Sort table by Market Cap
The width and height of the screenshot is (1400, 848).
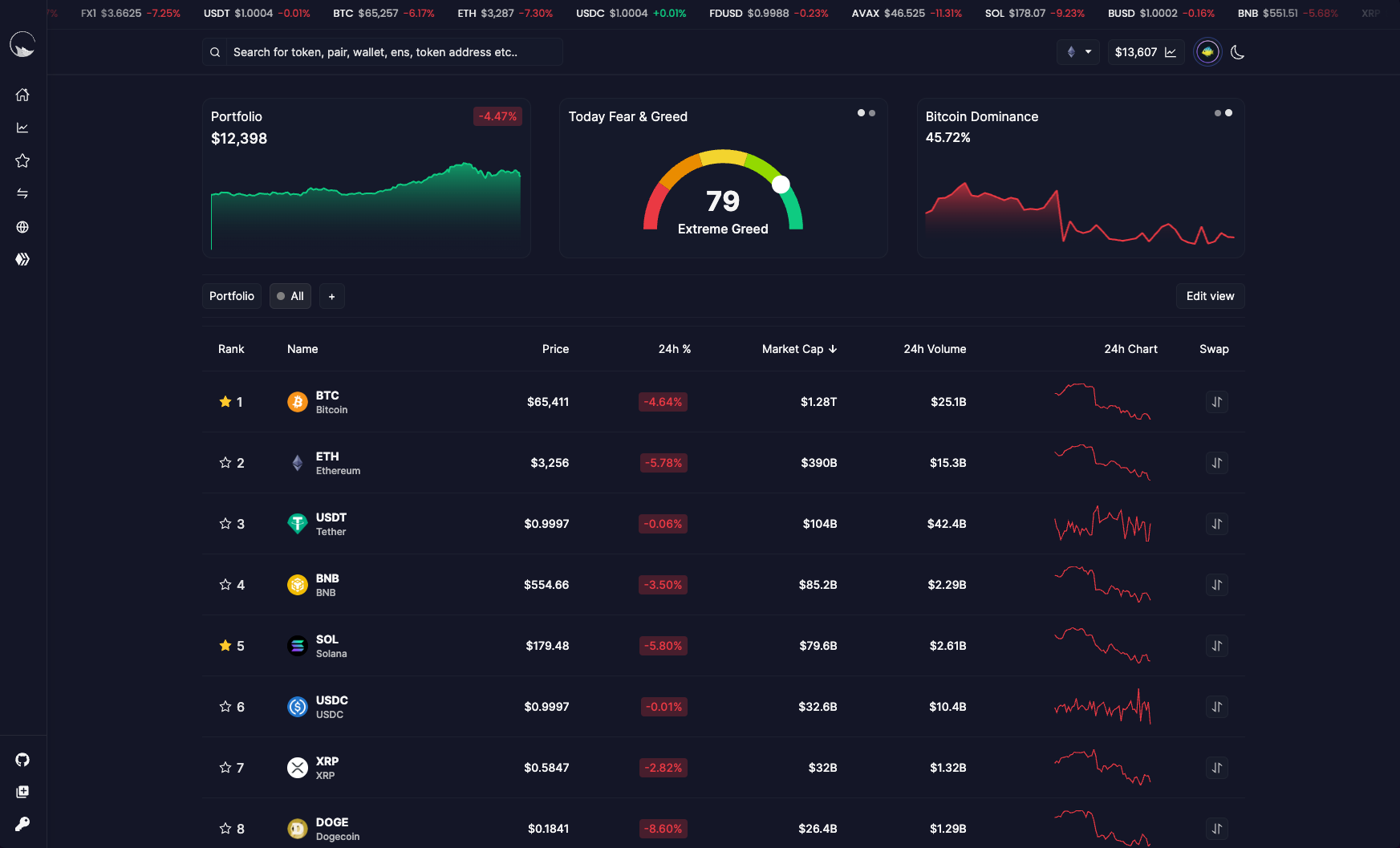799,349
